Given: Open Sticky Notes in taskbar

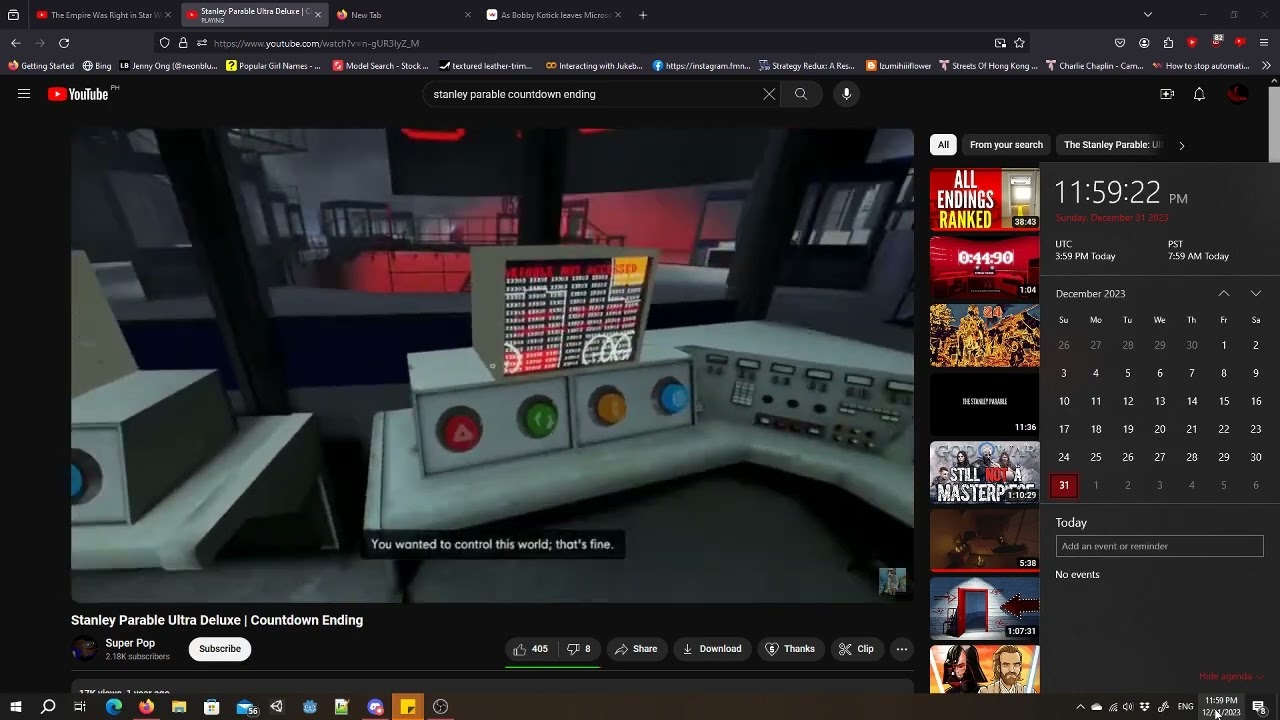Looking at the screenshot, I should 408,707.
